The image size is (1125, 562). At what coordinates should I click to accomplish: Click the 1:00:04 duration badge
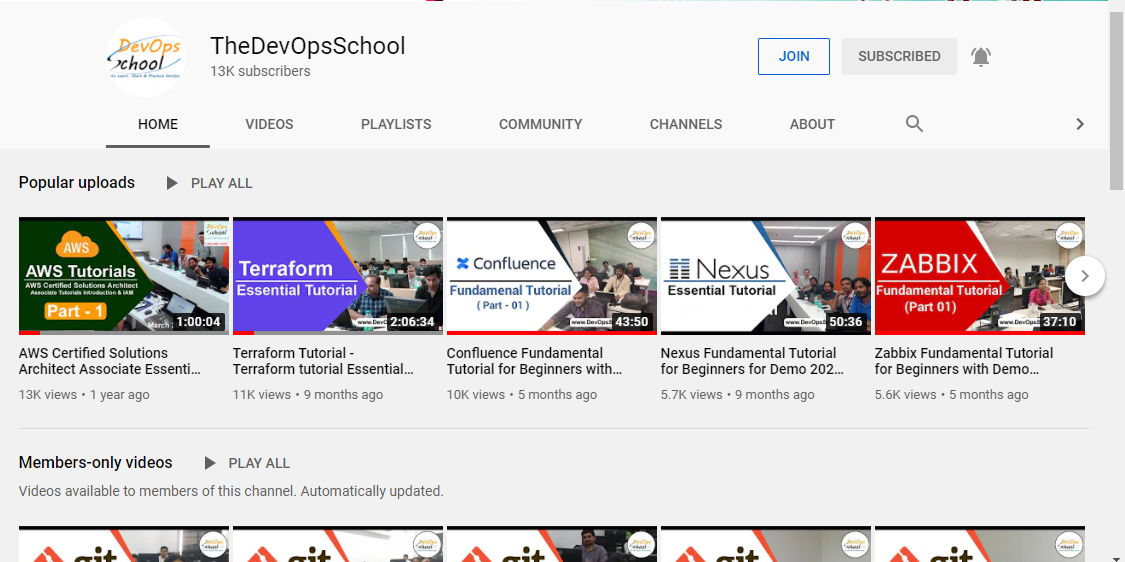(198, 322)
